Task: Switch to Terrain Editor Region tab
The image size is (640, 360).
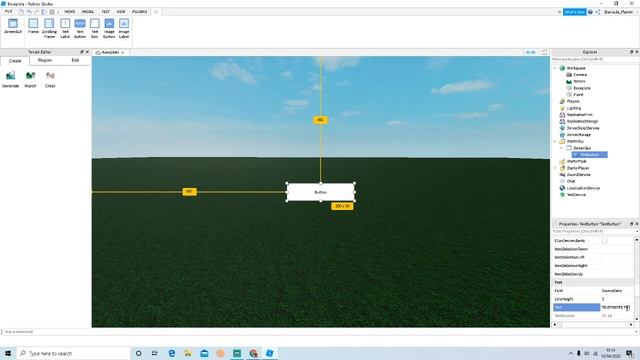Action: click(x=45, y=60)
